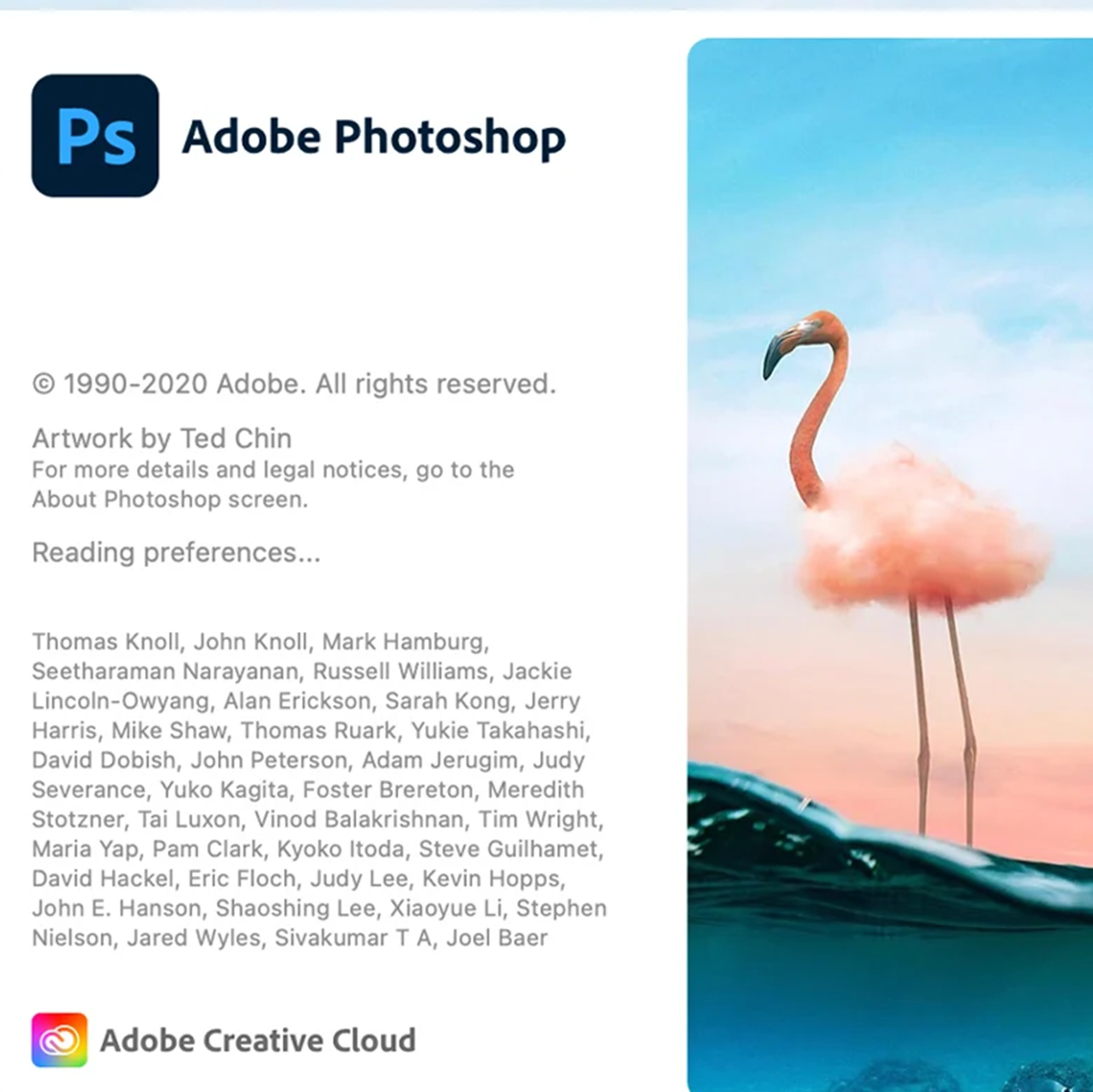Image resolution: width=1093 pixels, height=1092 pixels.
Task: Click the Photoshop Ps logo icon
Action: pyautogui.click(x=95, y=136)
